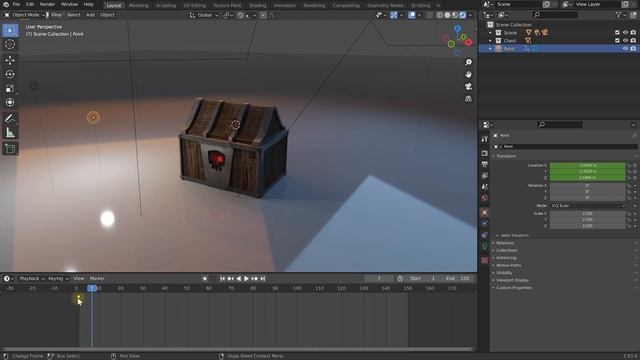Viewport: 640px width, 360px height.
Task: Open the View Layer properties tab
Action: click(x=484, y=176)
